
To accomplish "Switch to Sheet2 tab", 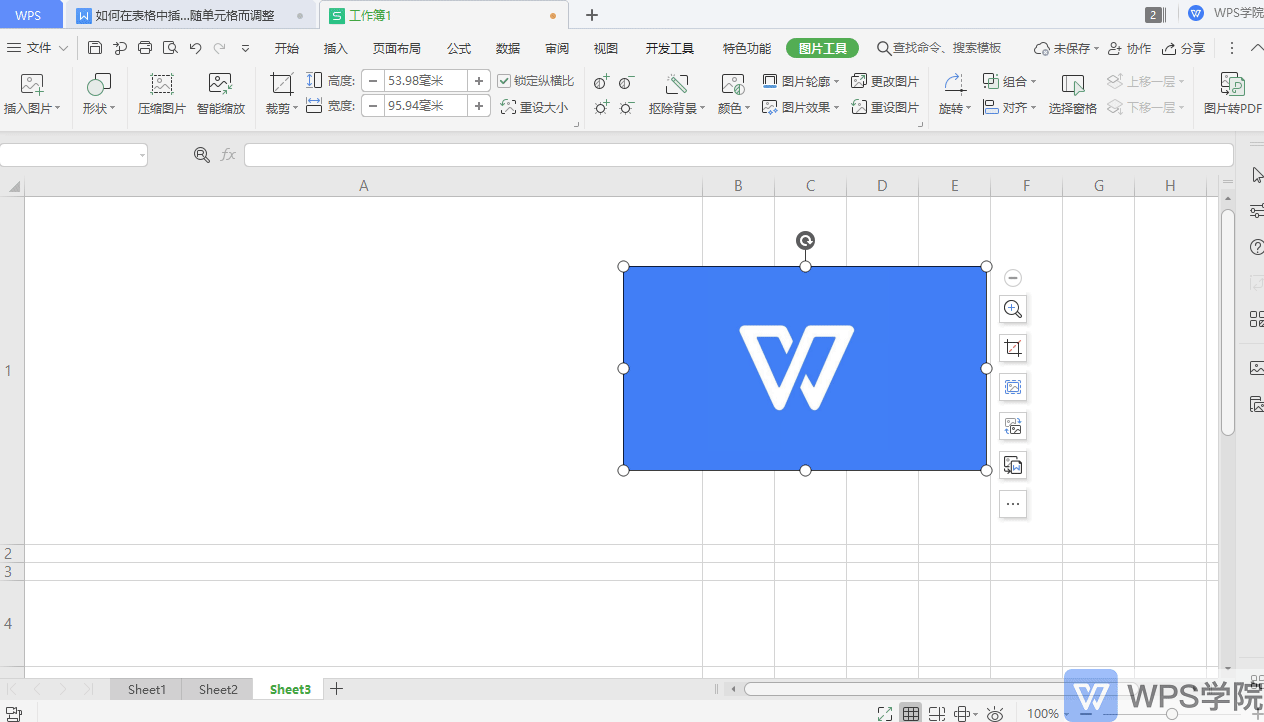I will click(218, 689).
